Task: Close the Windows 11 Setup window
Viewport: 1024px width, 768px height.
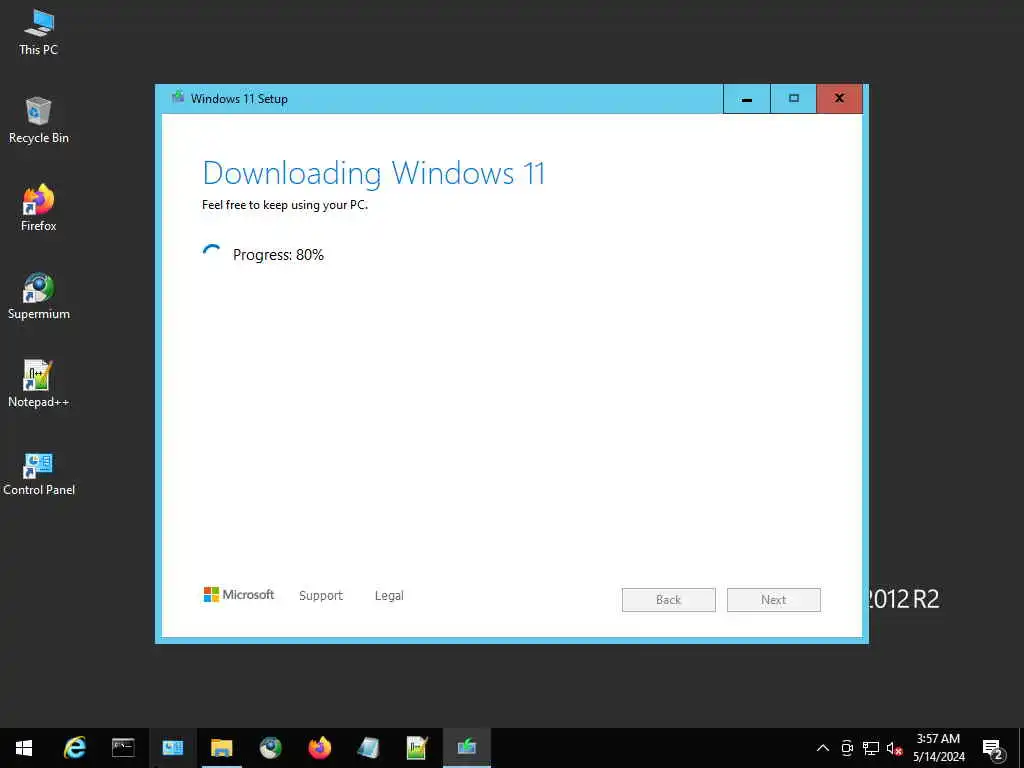Action: point(839,99)
